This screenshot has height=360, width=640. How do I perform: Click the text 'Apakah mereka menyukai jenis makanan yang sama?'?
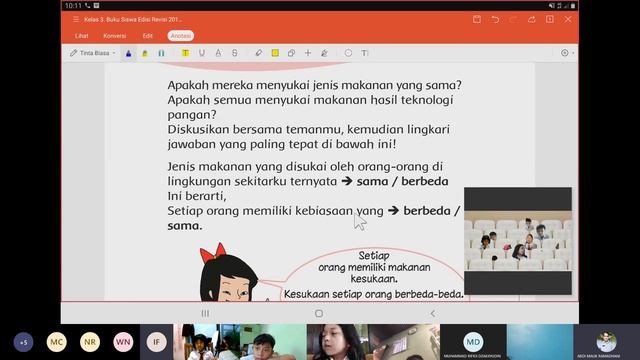point(314,85)
